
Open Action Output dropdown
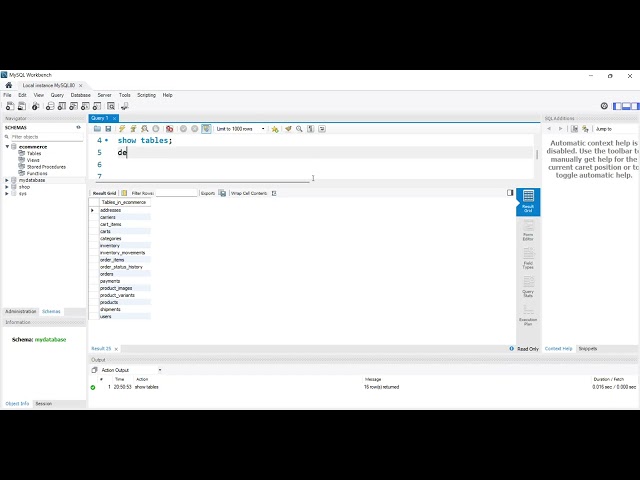click(131, 370)
